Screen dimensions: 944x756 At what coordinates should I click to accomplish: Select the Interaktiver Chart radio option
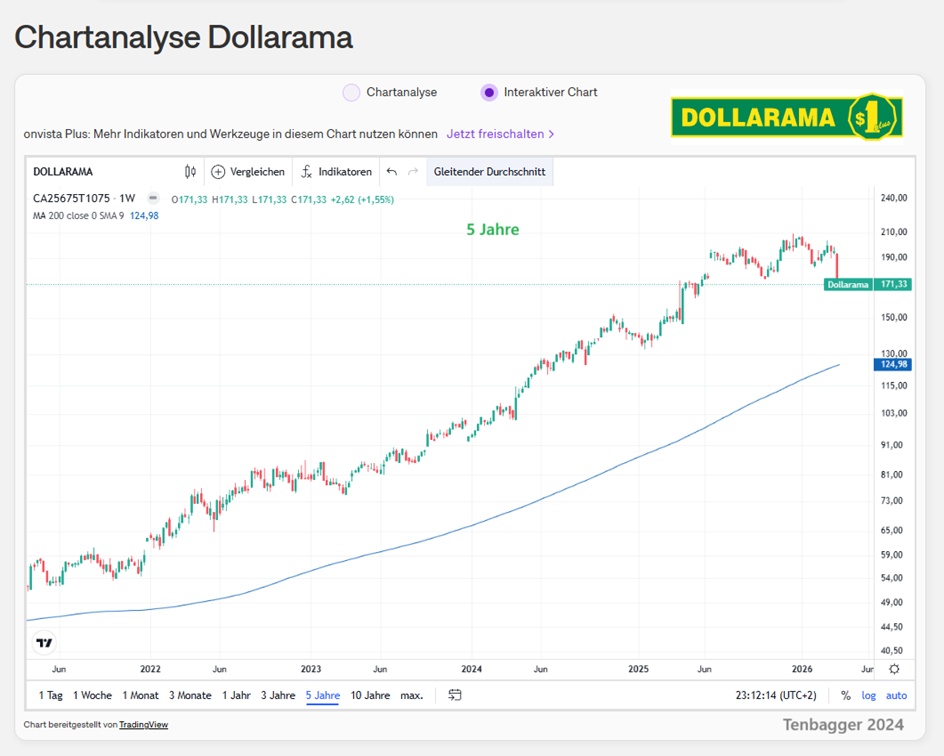click(488, 92)
